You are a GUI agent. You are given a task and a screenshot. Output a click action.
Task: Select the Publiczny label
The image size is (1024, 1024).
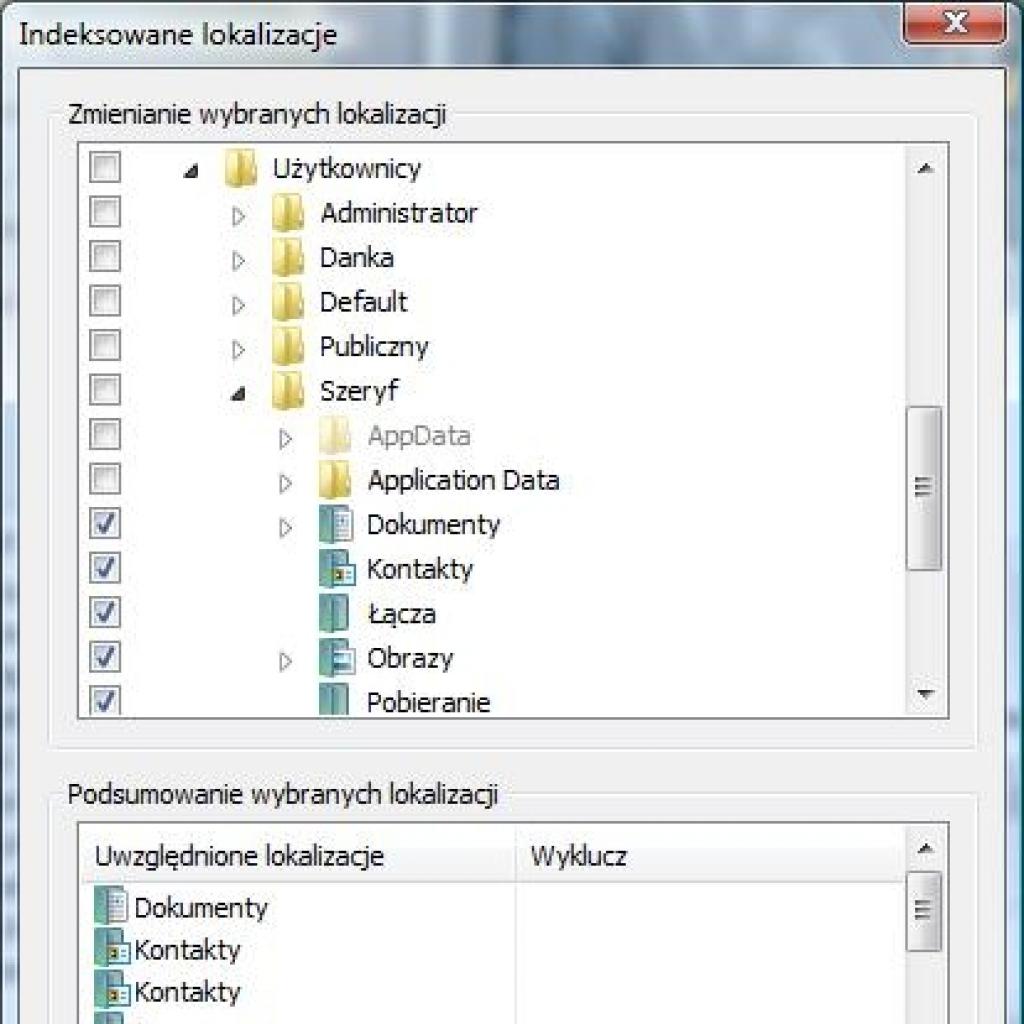(374, 347)
